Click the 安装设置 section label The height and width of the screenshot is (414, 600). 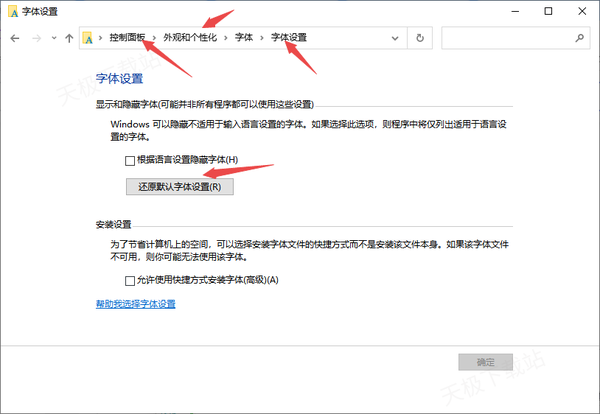(114, 225)
